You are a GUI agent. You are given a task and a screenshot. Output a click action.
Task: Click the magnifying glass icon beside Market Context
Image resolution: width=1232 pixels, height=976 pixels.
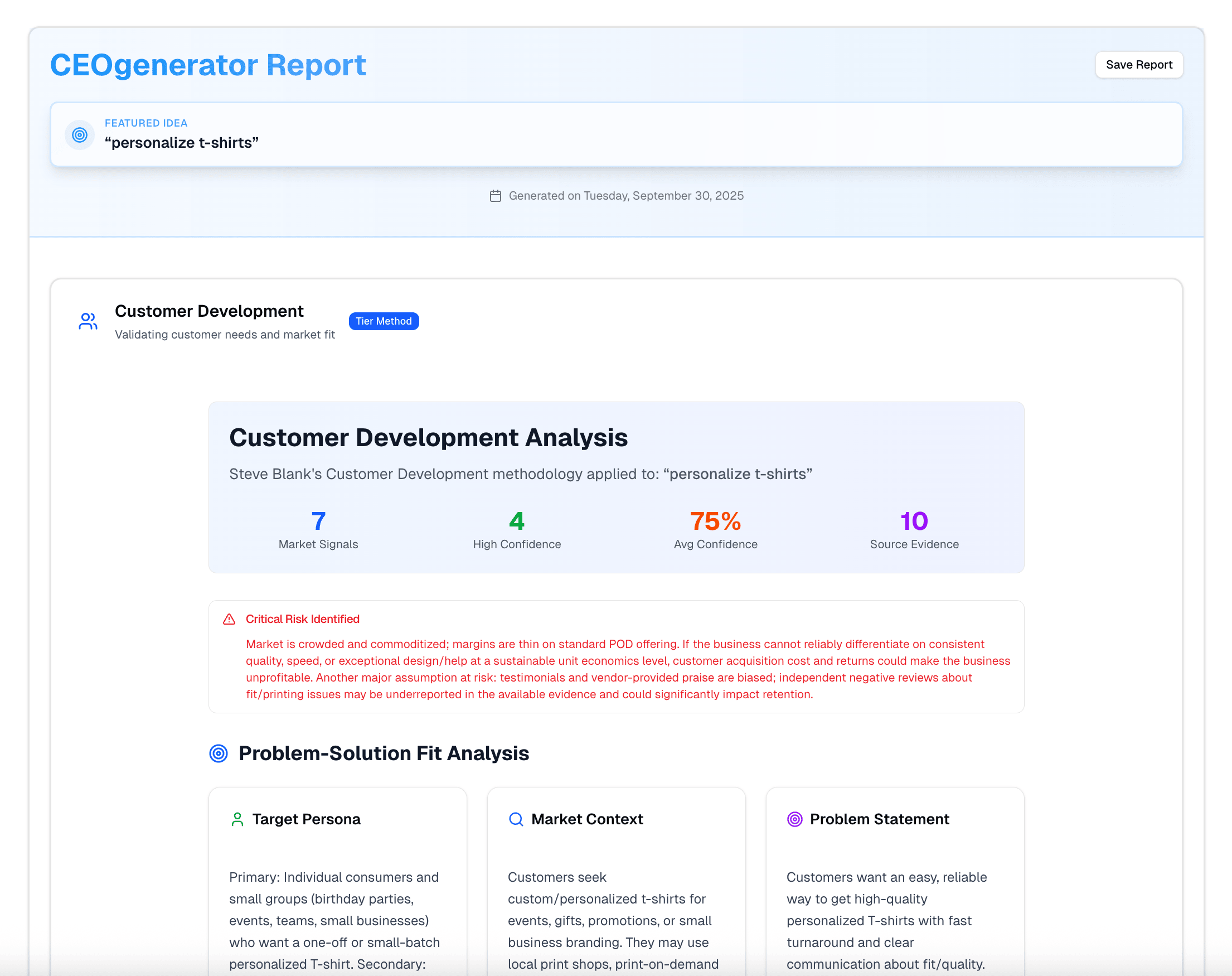pyautogui.click(x=516, y=819)
